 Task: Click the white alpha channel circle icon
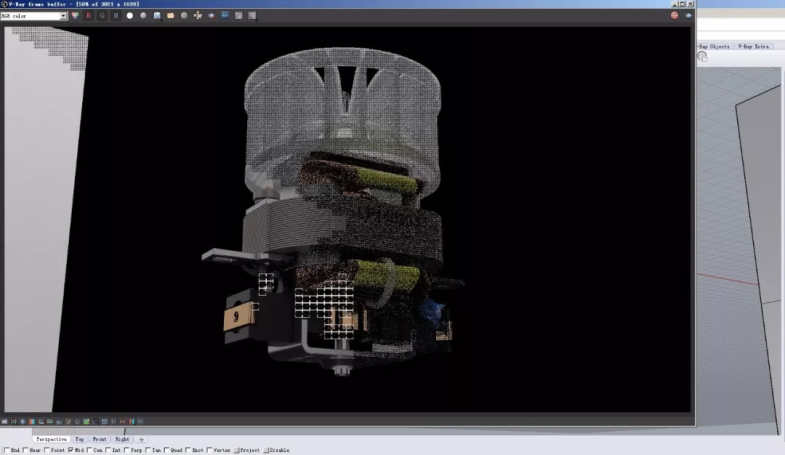(129, 16)
